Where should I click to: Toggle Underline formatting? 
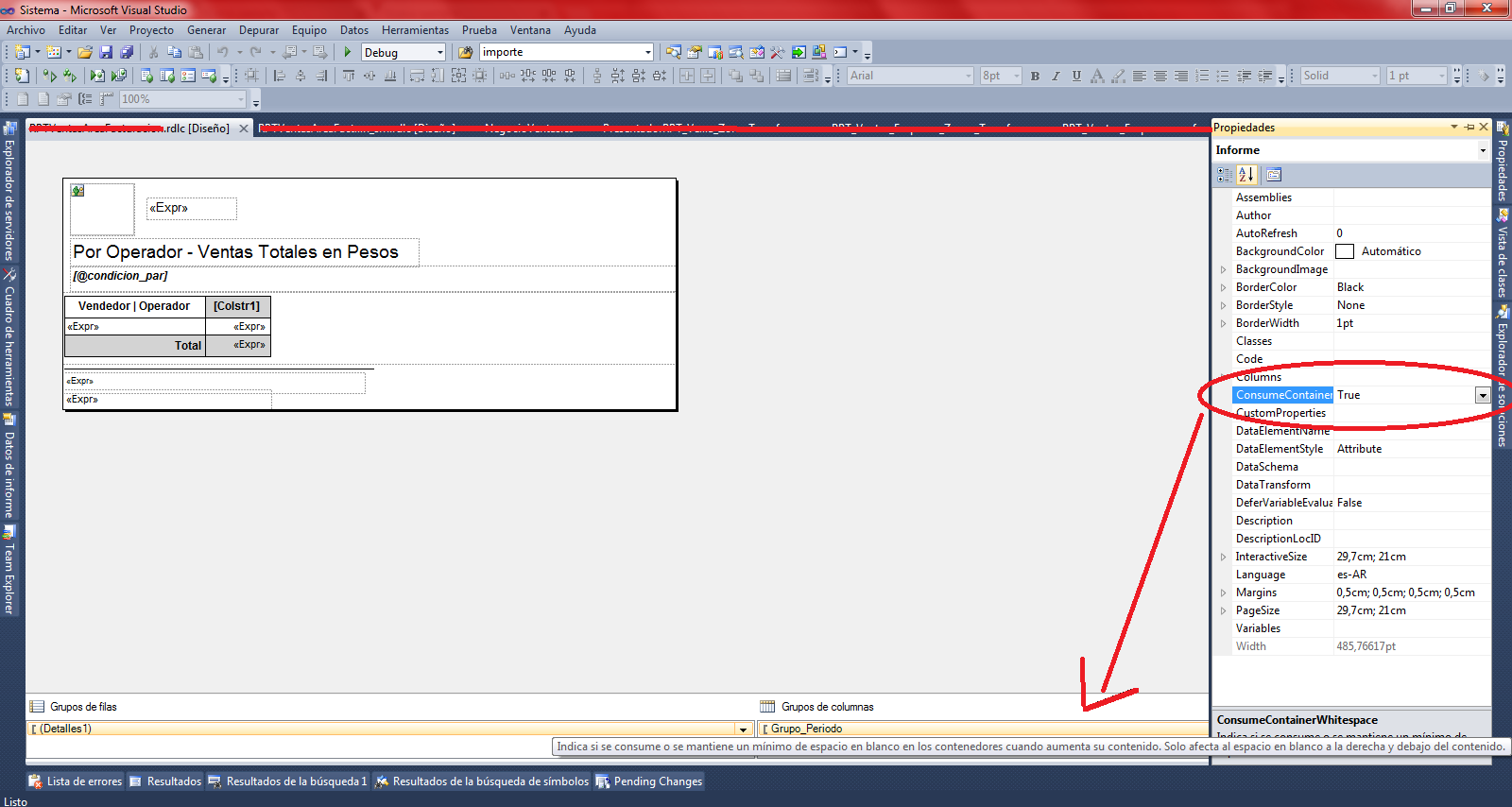(1076, 76)
